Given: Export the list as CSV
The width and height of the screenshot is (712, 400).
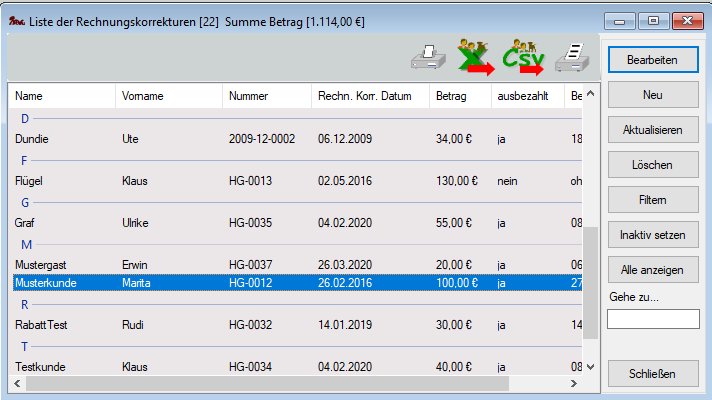Looking at the screenshot, I should (x=523, y=58).
